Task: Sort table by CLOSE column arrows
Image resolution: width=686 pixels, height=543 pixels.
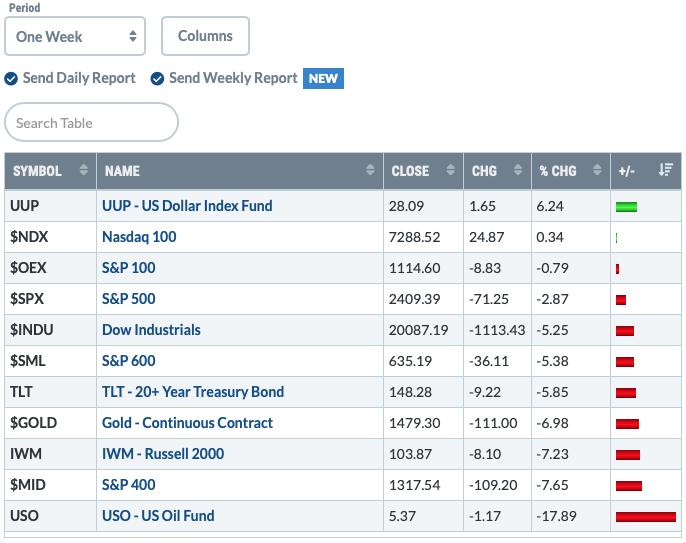Action: pyautogui.click(x=450, y=170)
